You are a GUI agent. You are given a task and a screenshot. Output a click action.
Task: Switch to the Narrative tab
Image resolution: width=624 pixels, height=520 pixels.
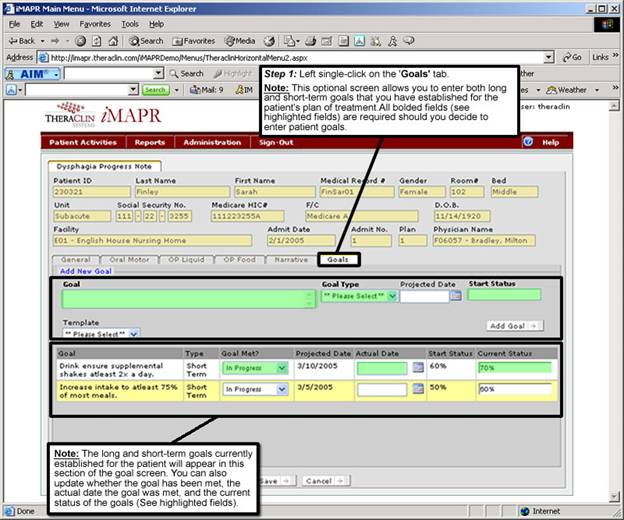pyautogui.click(x=291, y=259)
